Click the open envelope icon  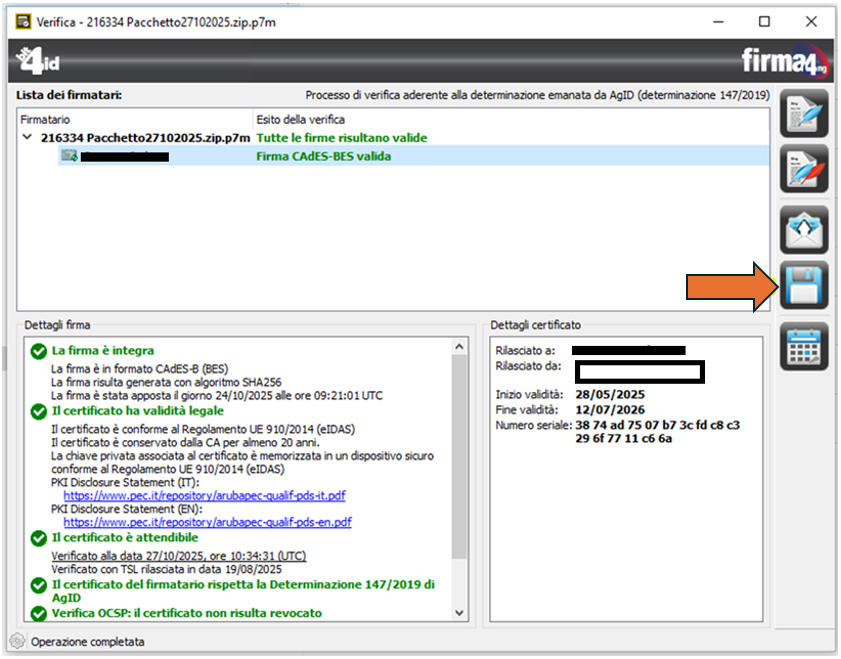804,229
